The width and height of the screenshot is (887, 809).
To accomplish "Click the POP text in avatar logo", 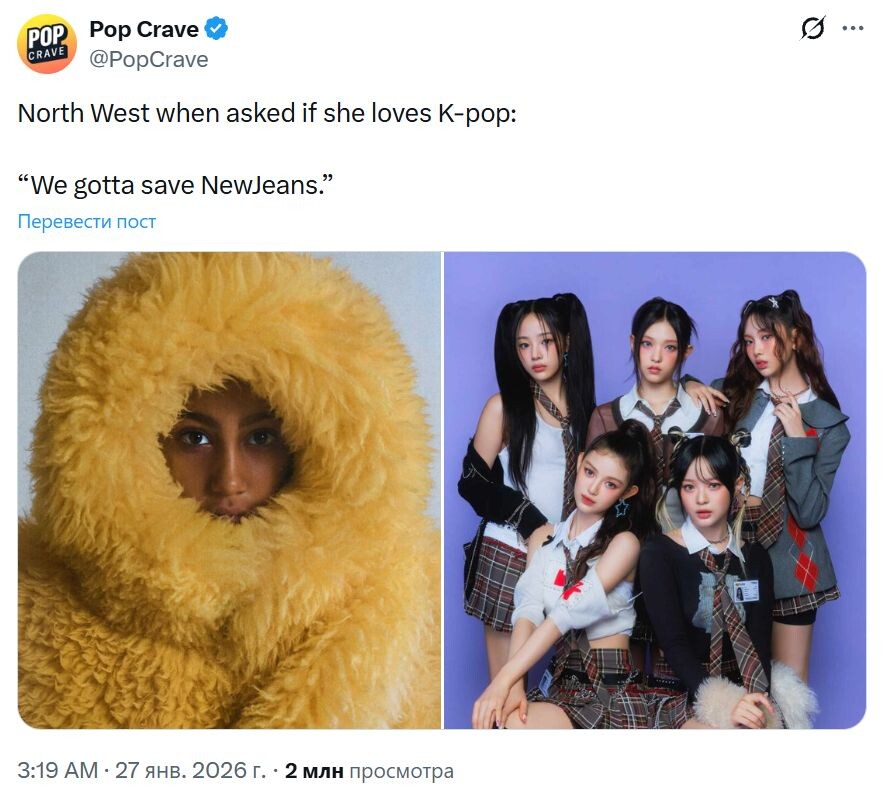I will 46,37.
